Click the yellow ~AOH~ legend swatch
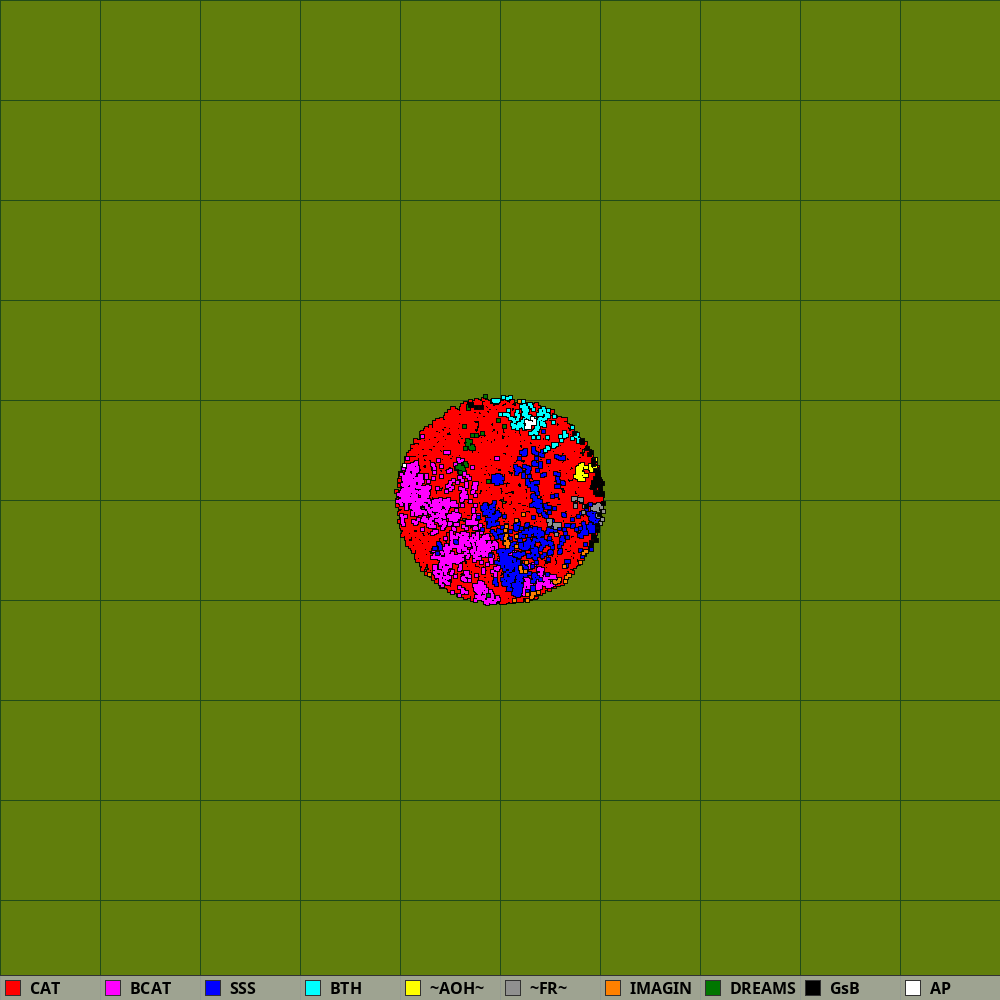Screen dimensions: 1000x1000 tap(413, 988)
